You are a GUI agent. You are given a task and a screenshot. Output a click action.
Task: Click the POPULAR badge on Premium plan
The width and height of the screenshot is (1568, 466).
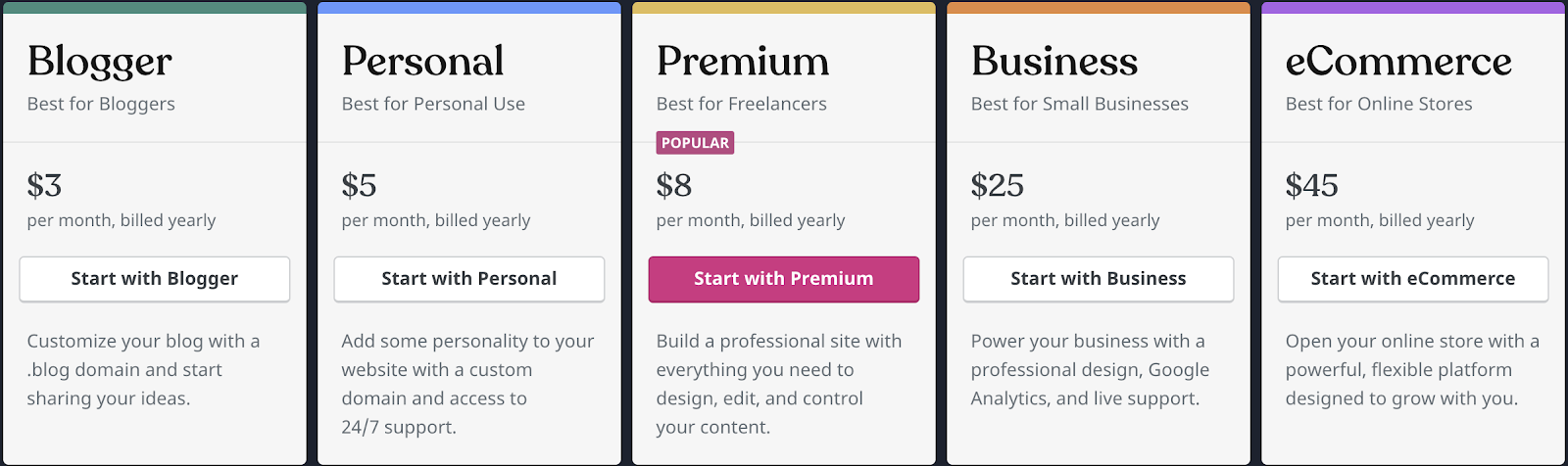(695, 143)
